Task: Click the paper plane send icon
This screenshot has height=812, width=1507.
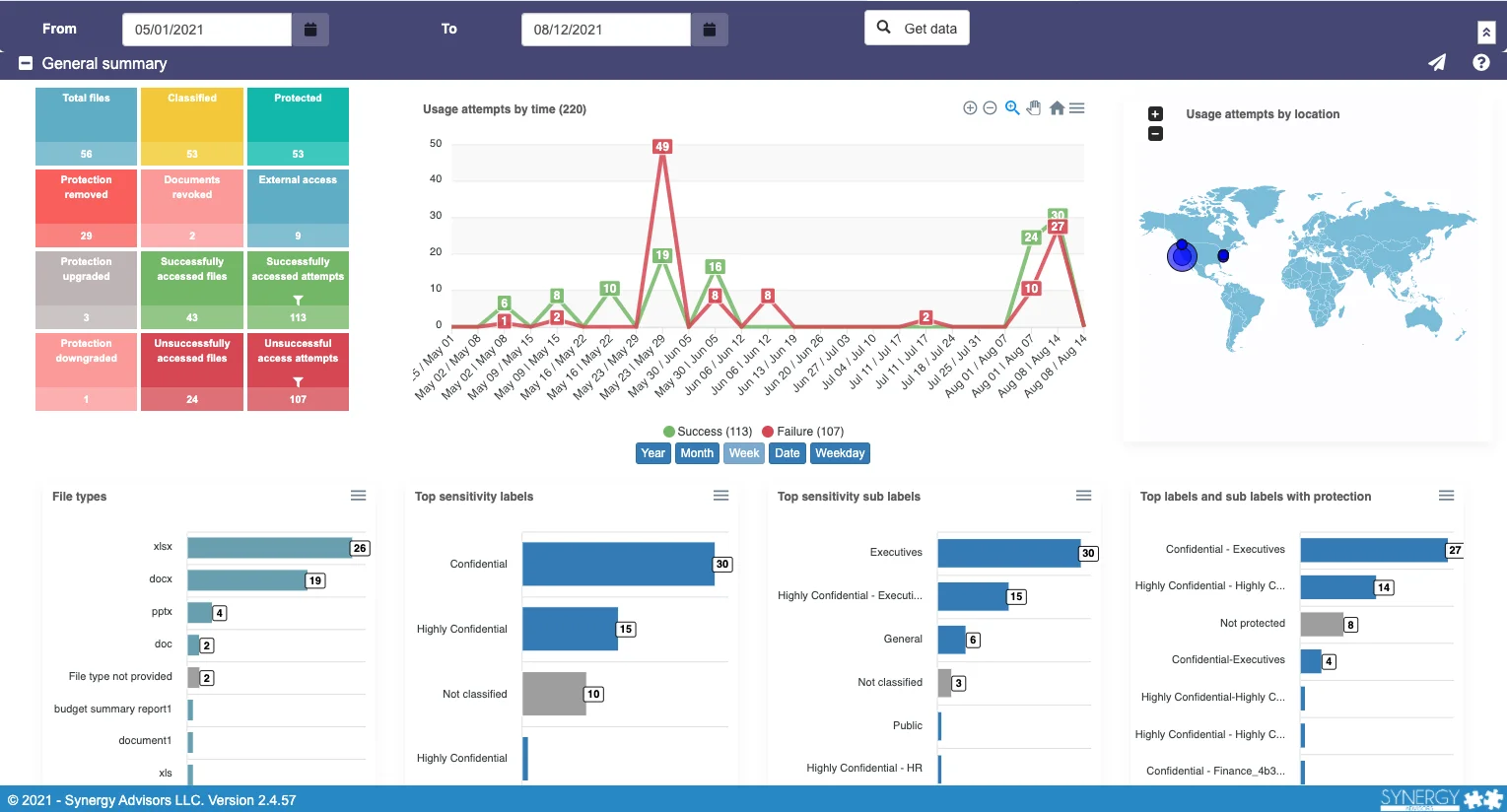Action: 1438,62
